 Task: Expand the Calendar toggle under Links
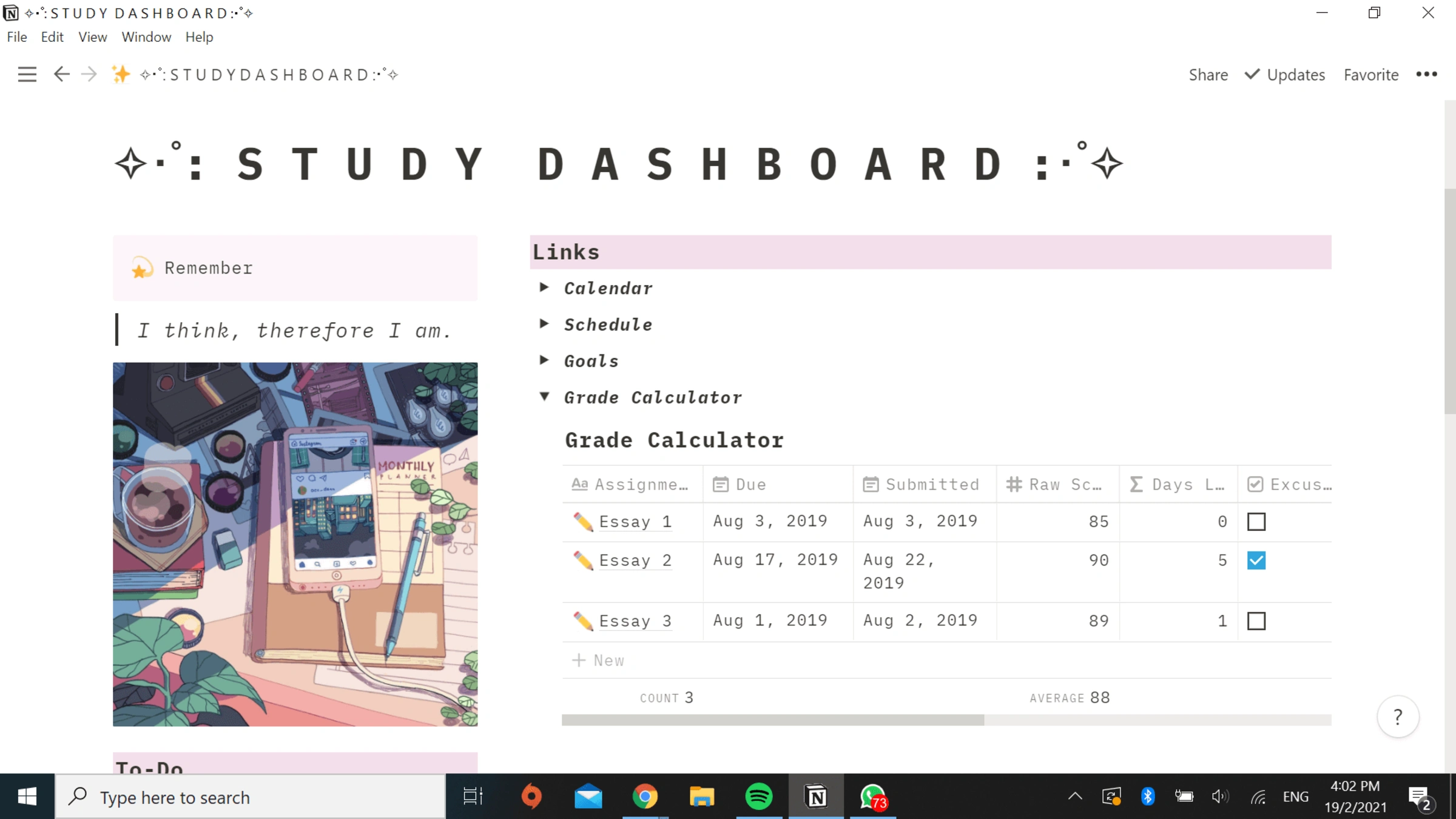tap(544, 288)
